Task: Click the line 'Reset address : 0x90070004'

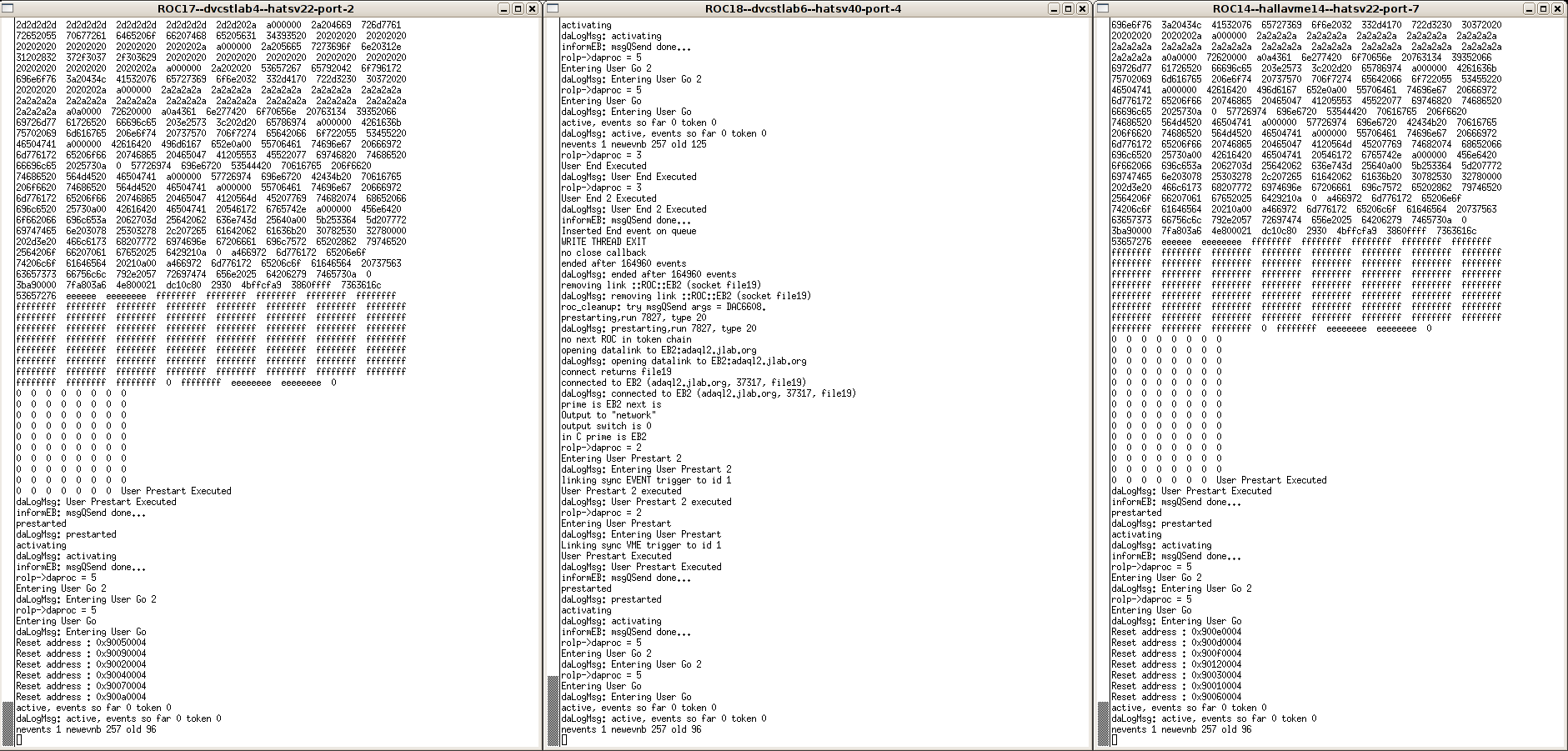Action: pyautogui.click(x=81, y=686)
